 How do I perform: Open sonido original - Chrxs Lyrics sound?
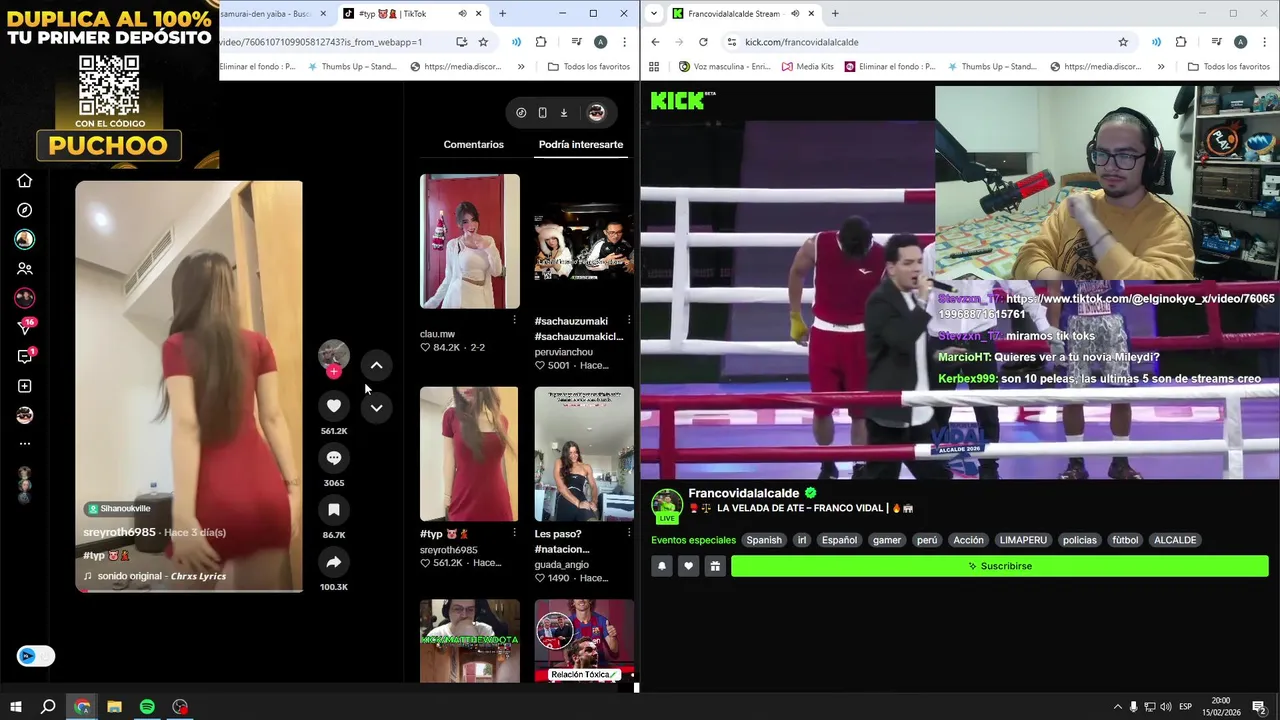point(155,576)
